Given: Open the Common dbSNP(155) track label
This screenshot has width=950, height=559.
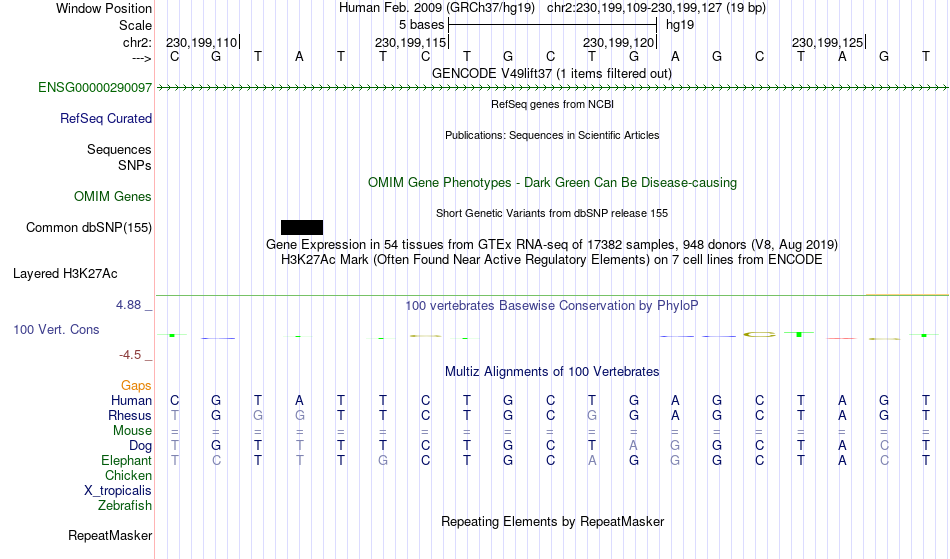Looking at the screenshot, I should 89,228.
